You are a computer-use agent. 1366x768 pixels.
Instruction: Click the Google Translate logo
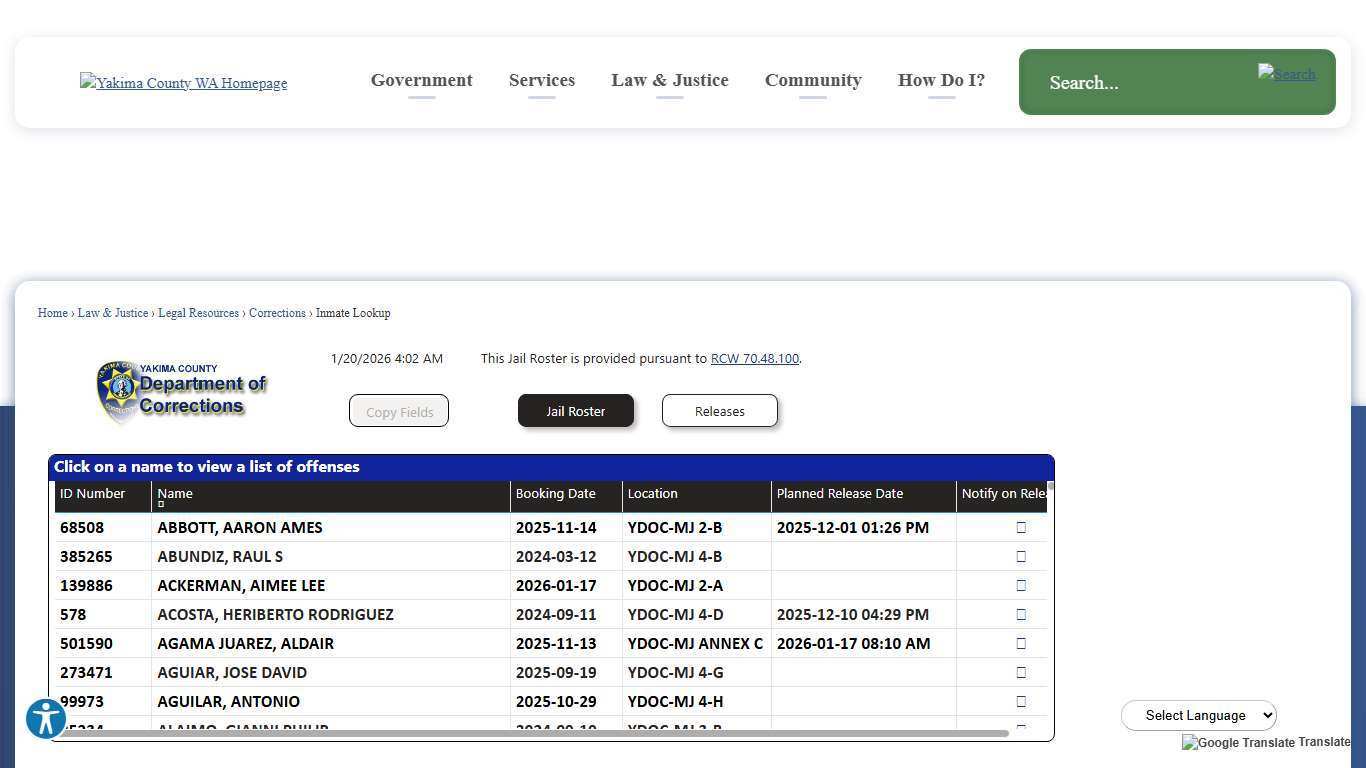[1237, 743]
